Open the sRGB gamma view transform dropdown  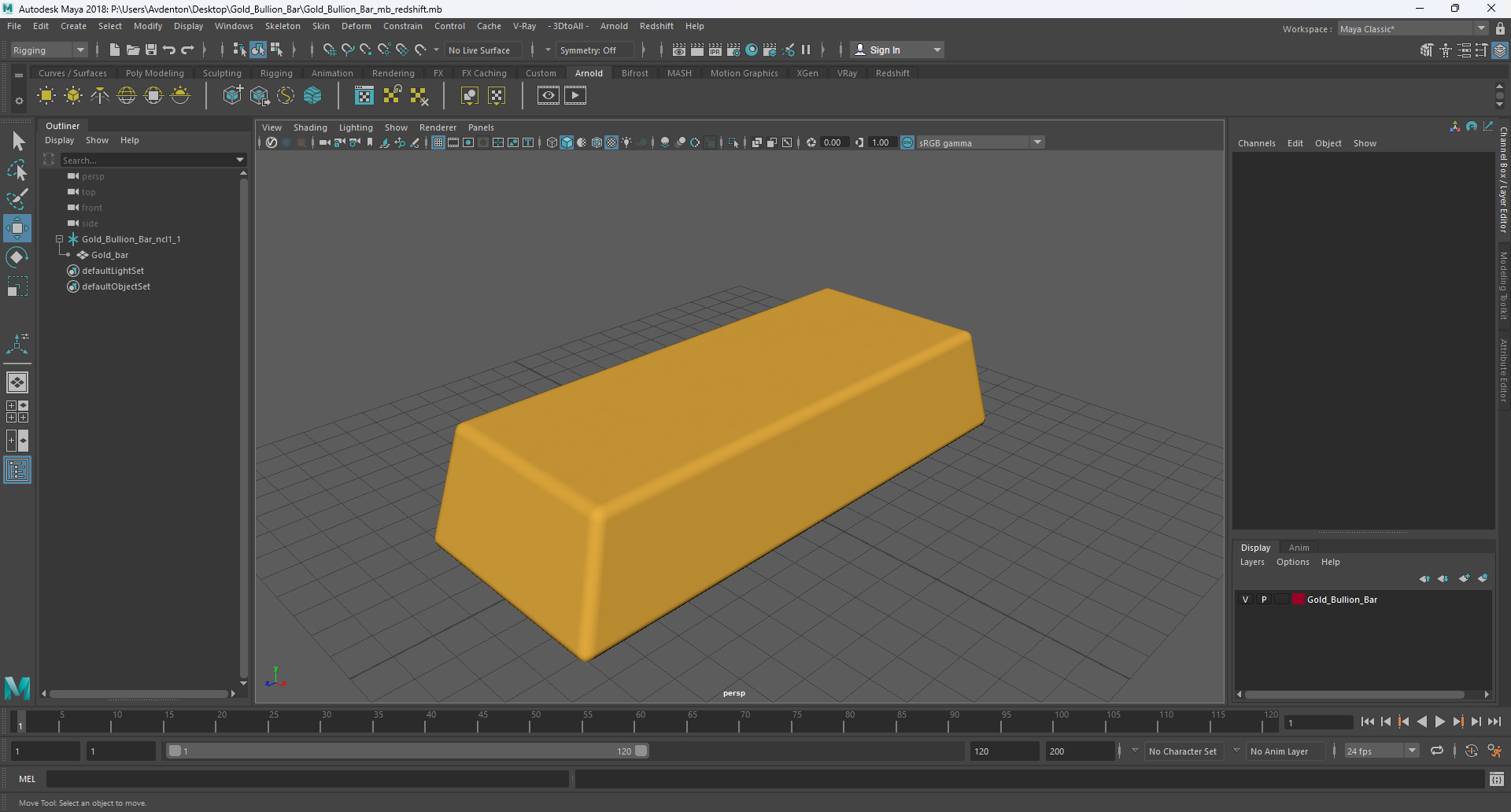980,142
